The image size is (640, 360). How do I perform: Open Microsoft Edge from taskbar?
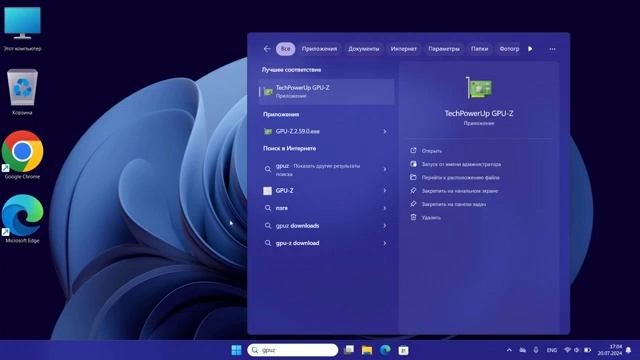(385, 350)
